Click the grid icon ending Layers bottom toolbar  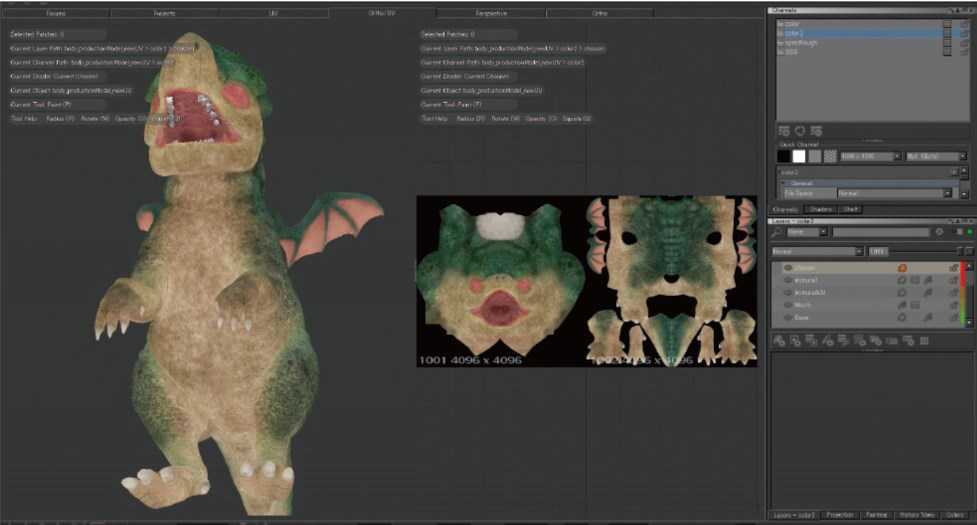point(925,341)
